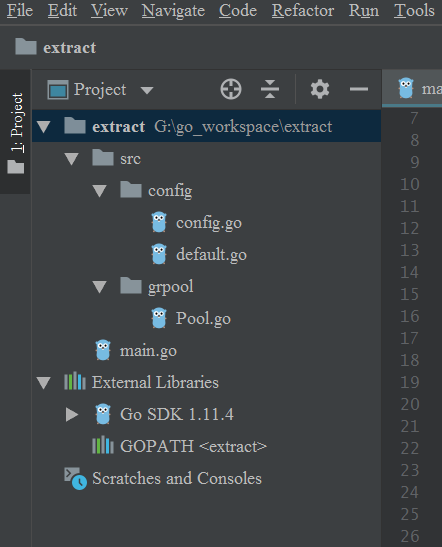Open the View menu

pyautogui.click(x=109, y=10)
